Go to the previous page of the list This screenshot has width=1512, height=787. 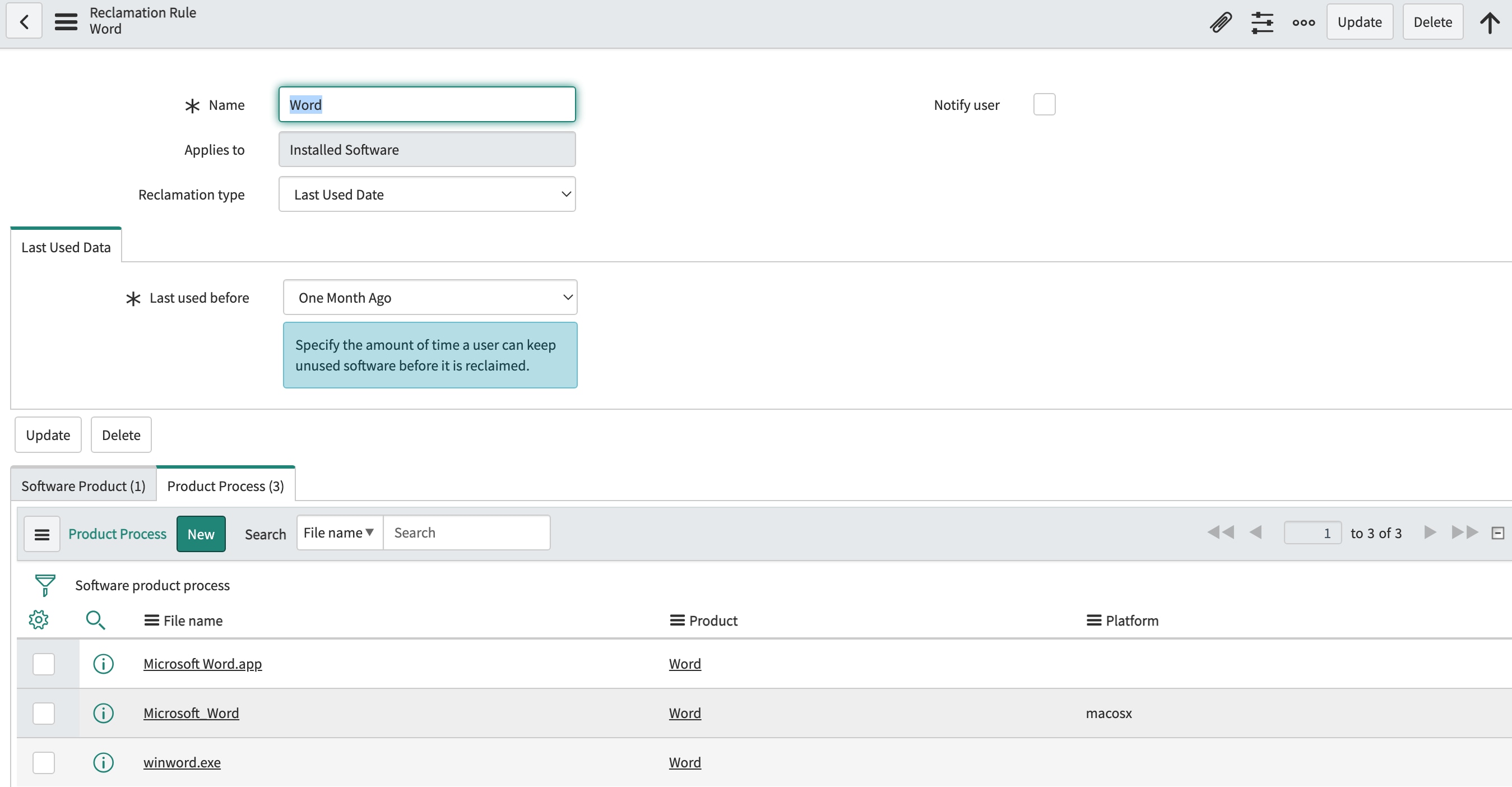(x=1255, y=533)
